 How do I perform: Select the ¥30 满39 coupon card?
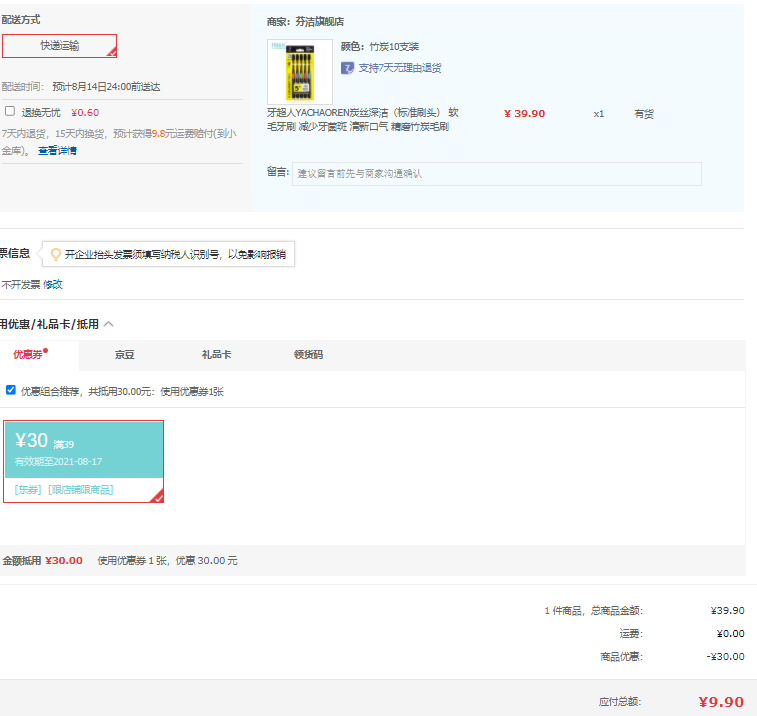(x=84, y=462)
